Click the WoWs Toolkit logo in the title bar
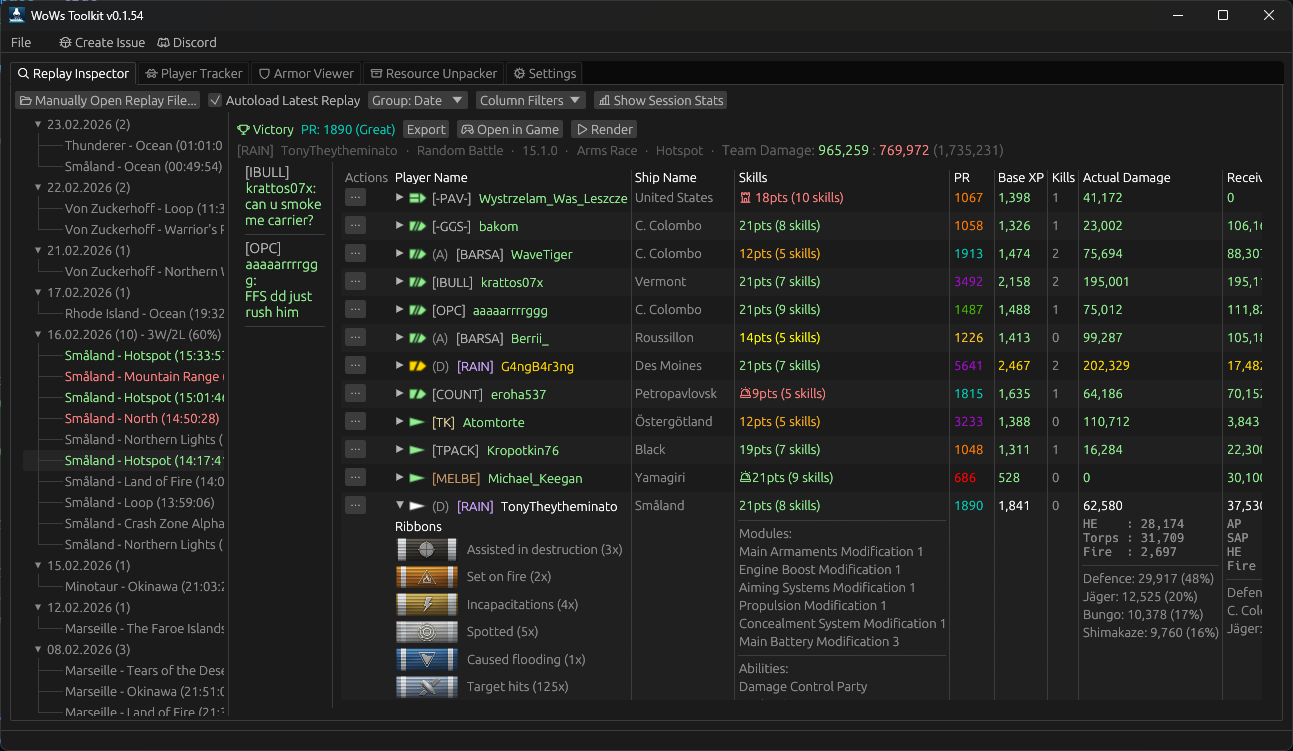The image size is (1293, 751). coord(15,14)
